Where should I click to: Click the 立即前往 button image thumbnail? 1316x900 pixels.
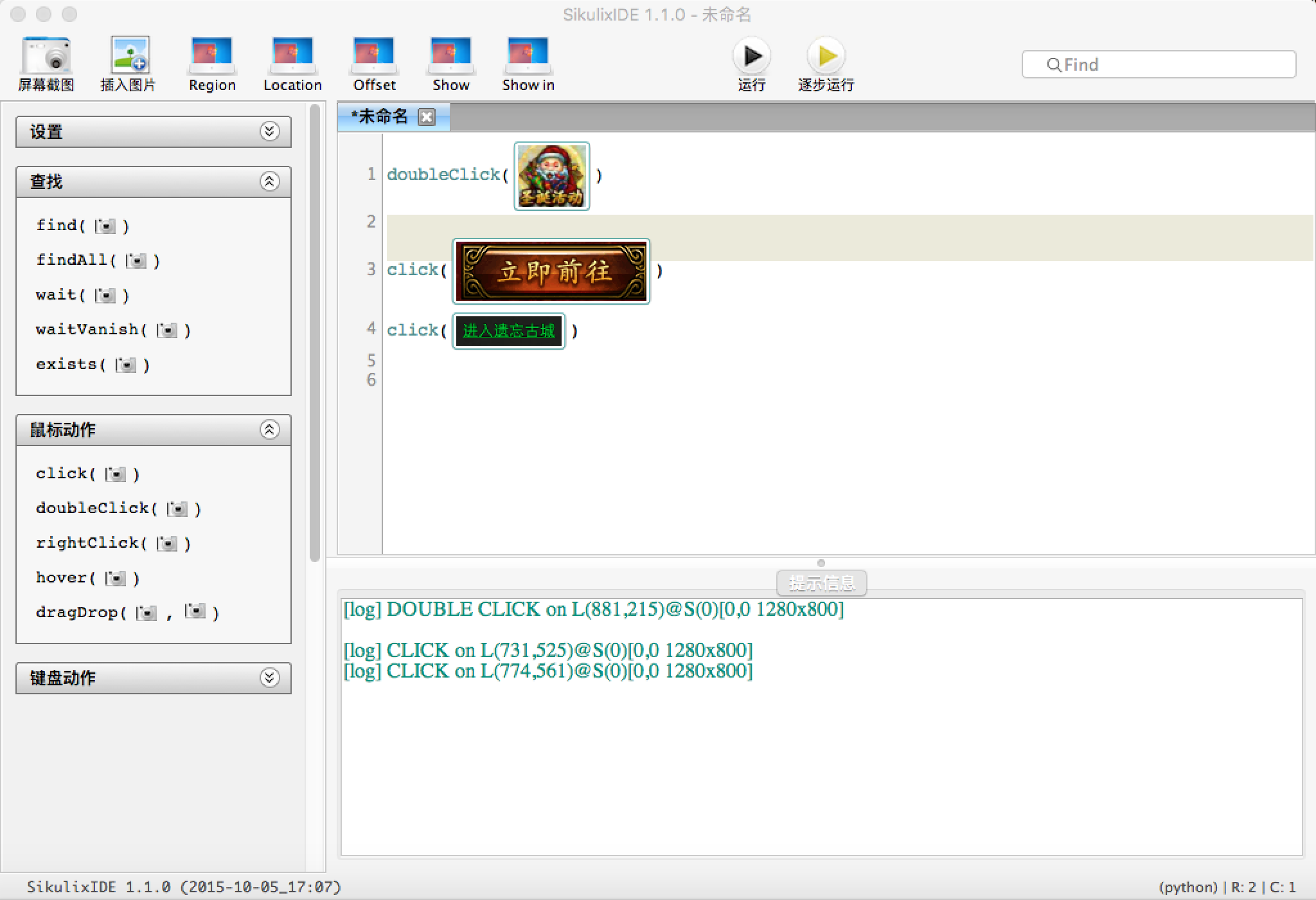[551, 271]
